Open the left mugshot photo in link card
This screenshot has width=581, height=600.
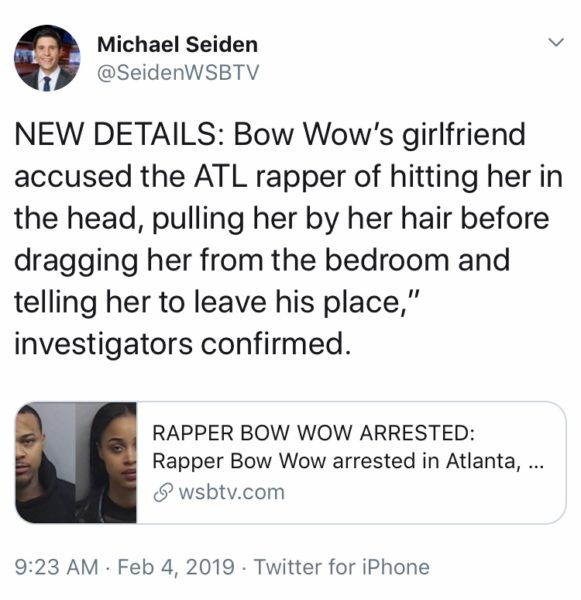click(45, 462)
